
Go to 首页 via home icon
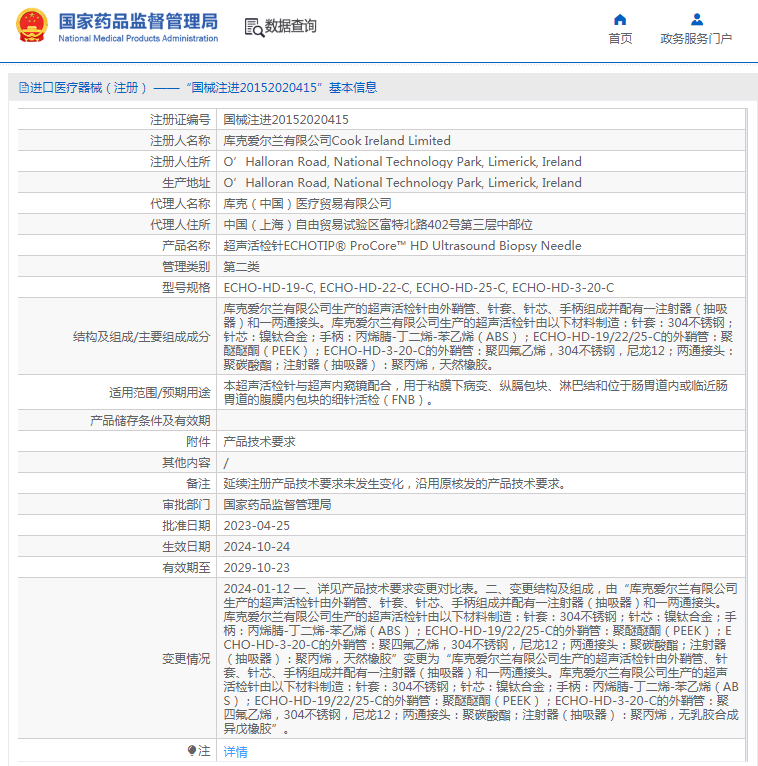pos(620,20)
